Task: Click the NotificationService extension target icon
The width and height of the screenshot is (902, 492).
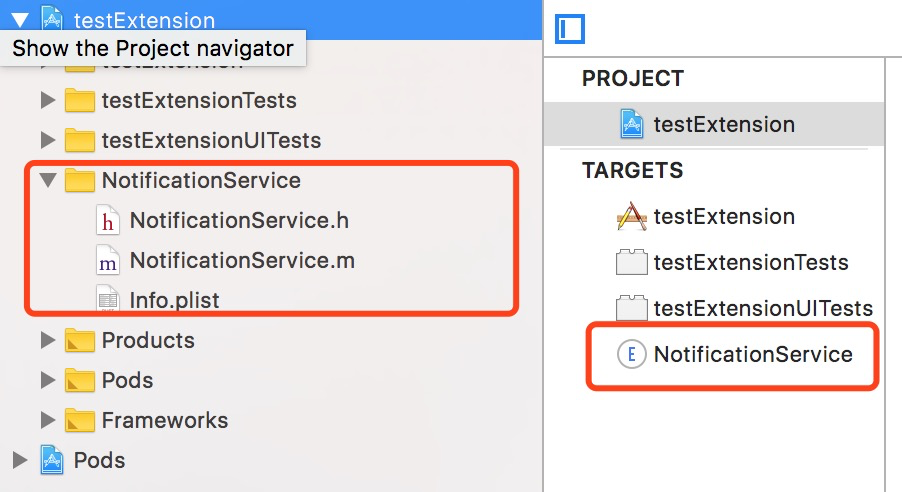Action: click(x=632, y=354)
